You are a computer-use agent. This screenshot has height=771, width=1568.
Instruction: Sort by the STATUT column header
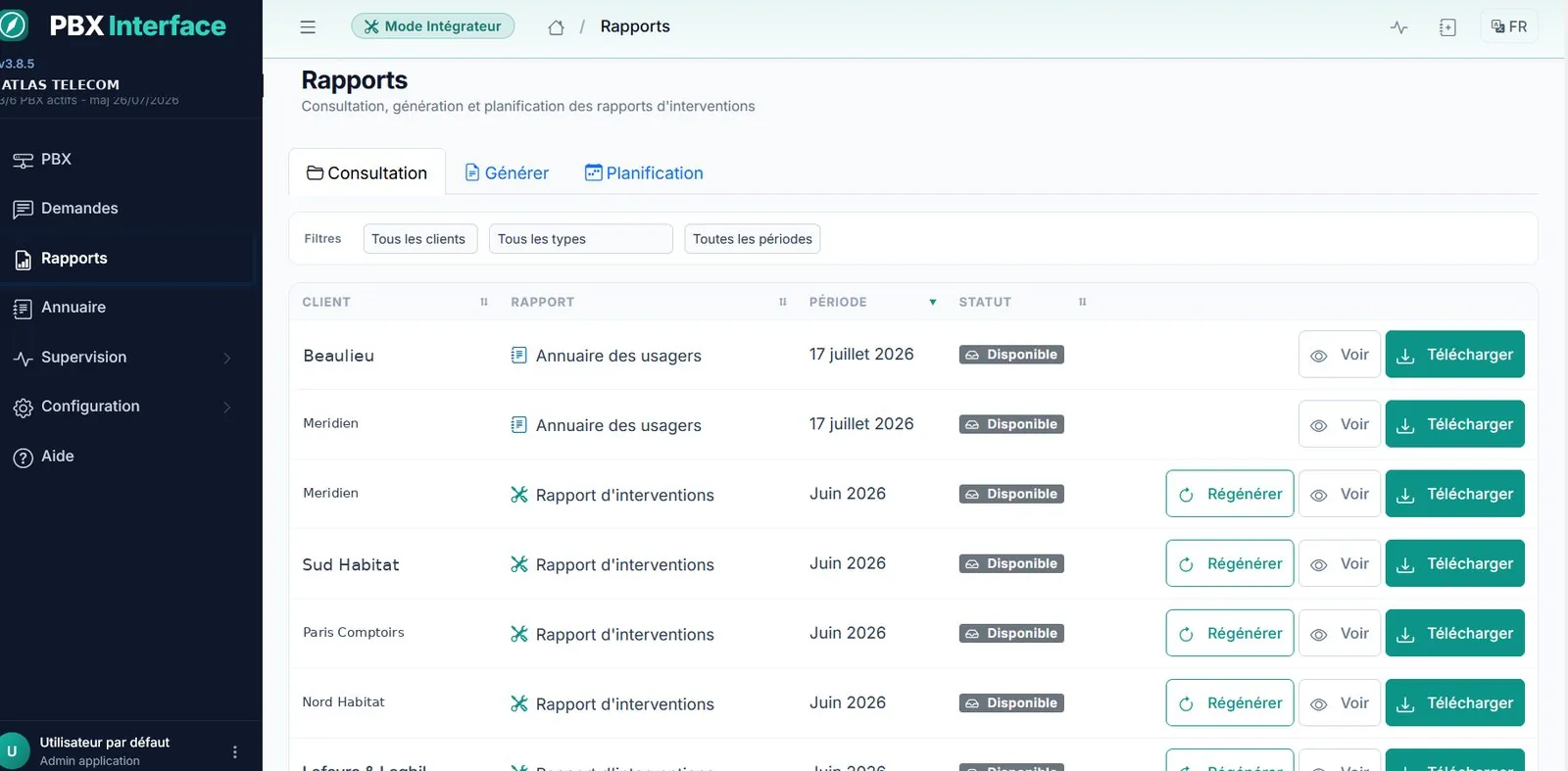point(985,302)
